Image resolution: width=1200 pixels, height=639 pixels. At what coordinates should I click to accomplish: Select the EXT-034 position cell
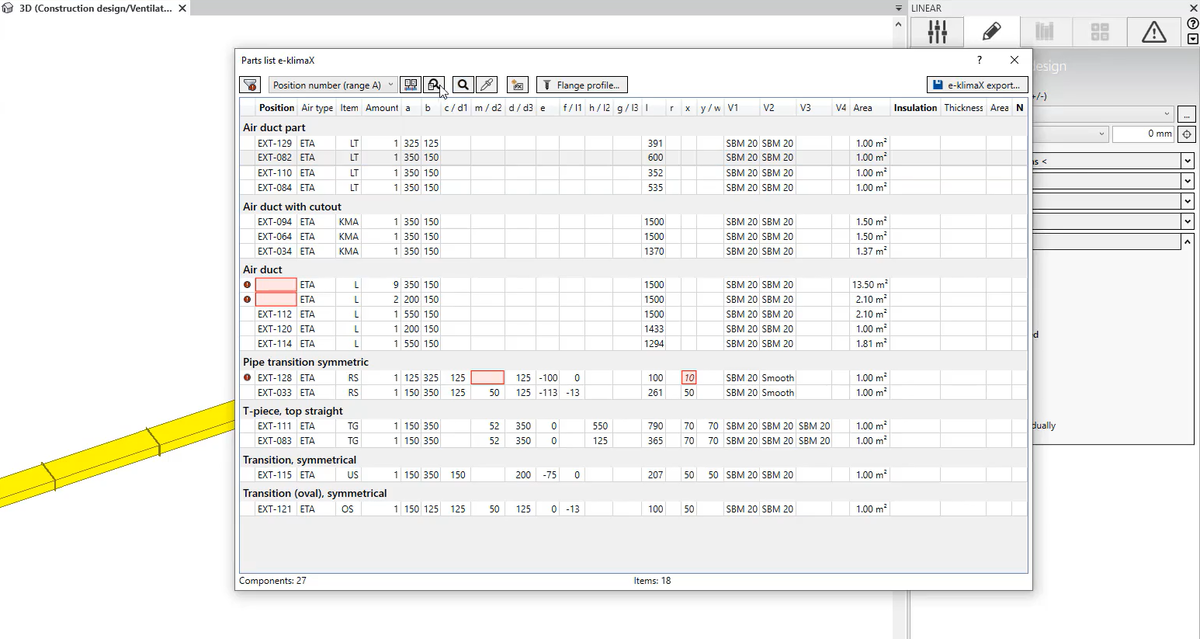pyautogui.click(x=275, y=251)
